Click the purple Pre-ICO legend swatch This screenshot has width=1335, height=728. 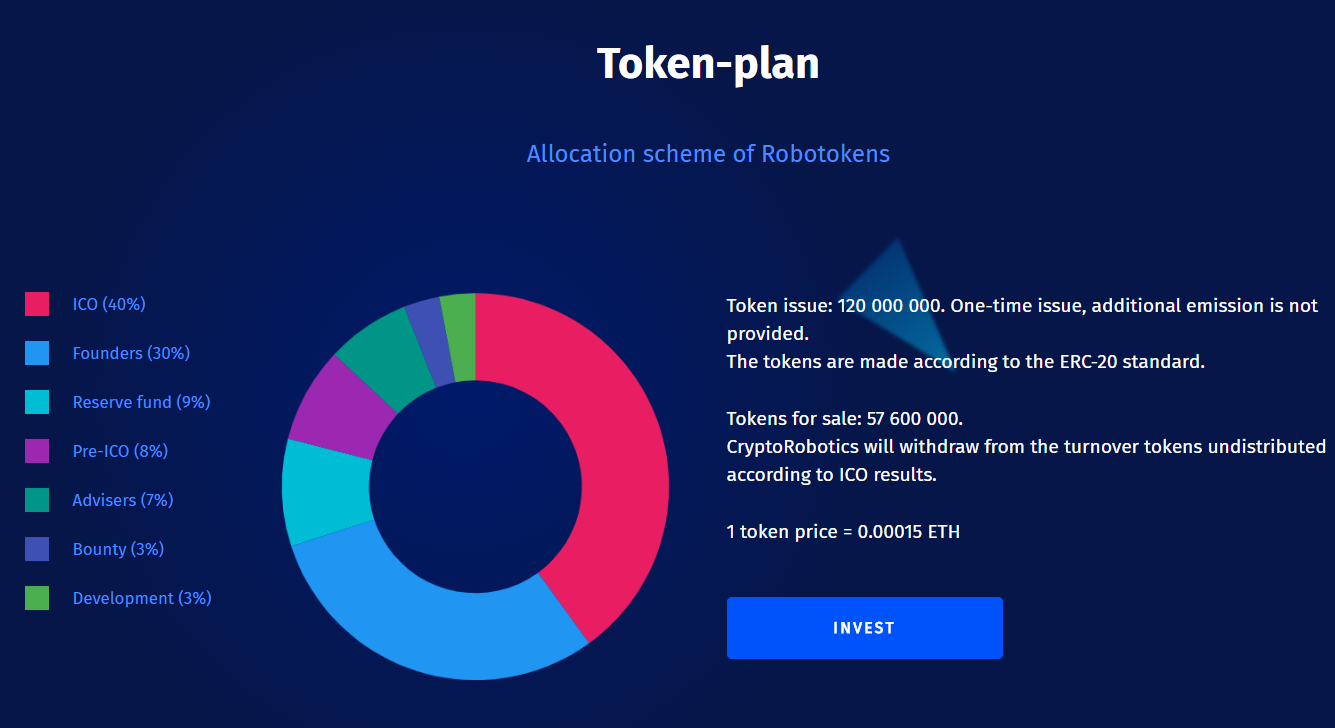tap(37, 451)
